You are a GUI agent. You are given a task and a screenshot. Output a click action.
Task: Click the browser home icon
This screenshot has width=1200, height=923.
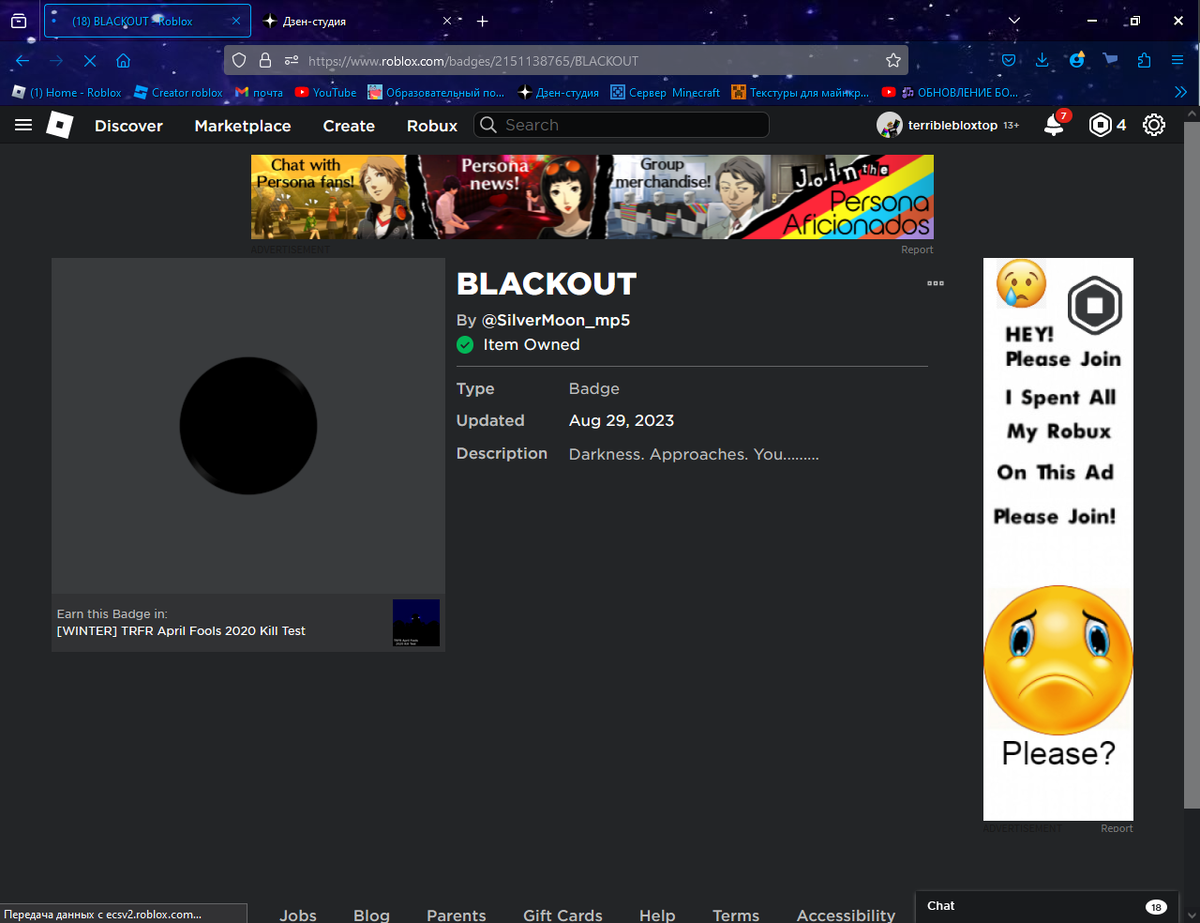[123, 61]
